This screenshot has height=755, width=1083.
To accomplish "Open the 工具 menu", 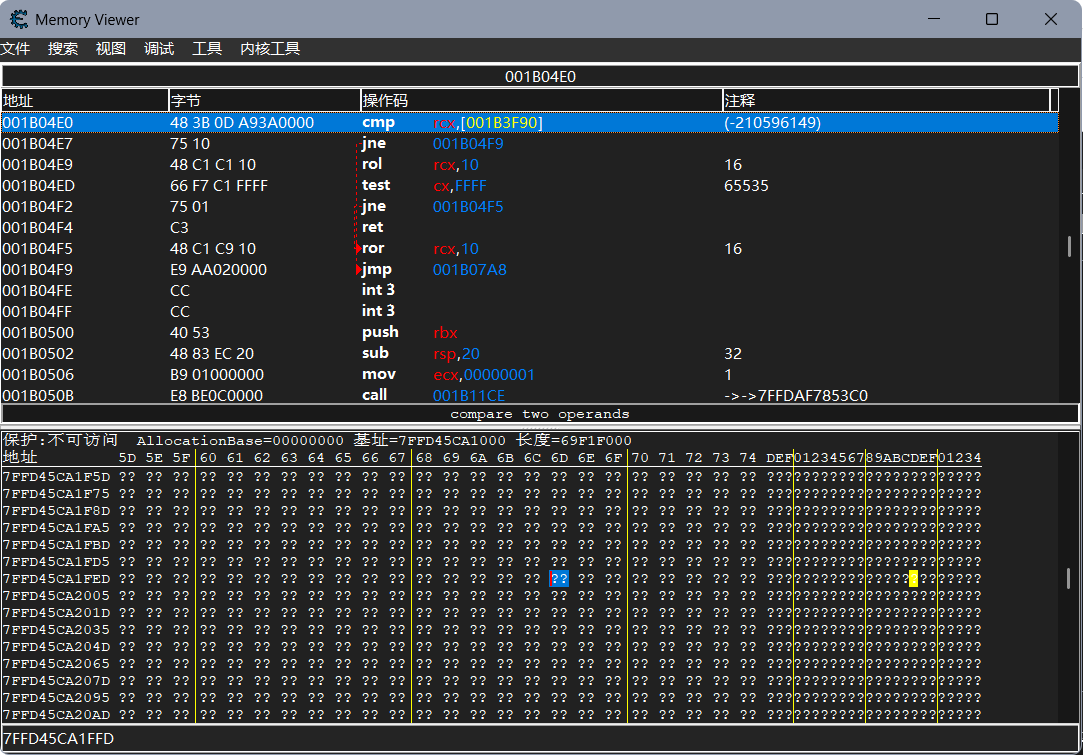I will coord(207,49).
